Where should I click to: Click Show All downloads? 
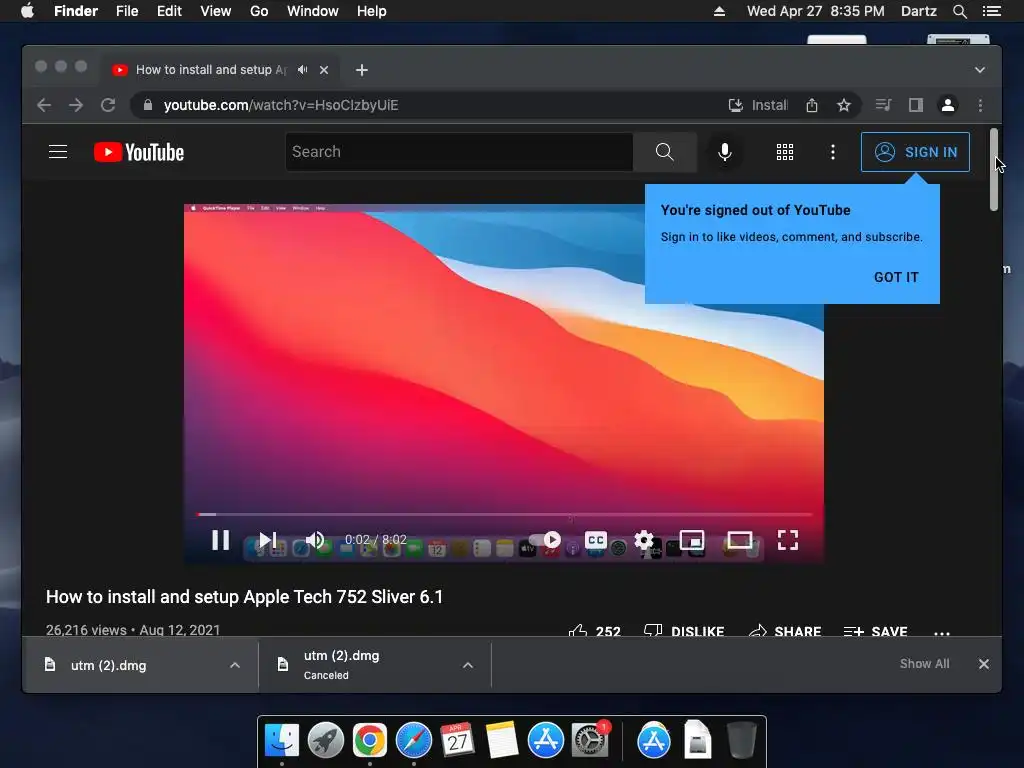tap(924, 664)
